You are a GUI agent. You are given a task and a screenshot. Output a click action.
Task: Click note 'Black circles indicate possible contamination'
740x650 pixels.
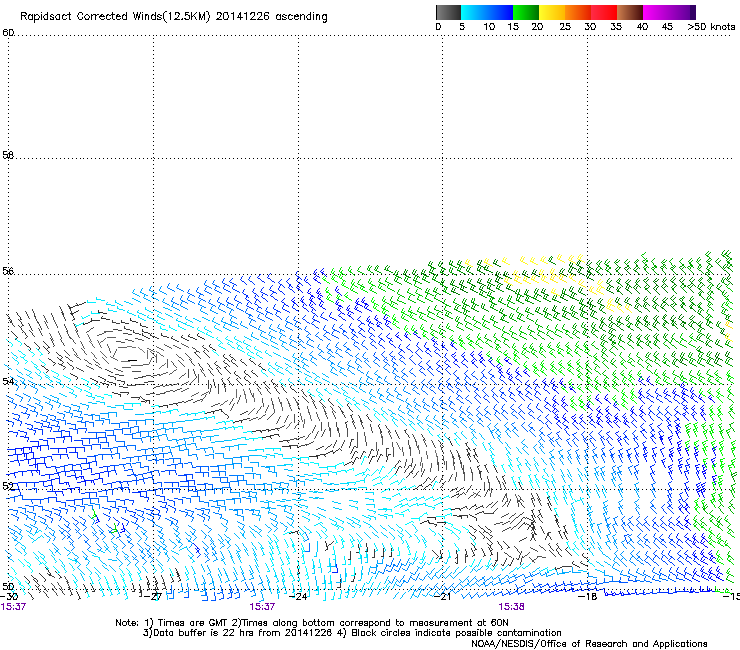click(x=456, y=633)
